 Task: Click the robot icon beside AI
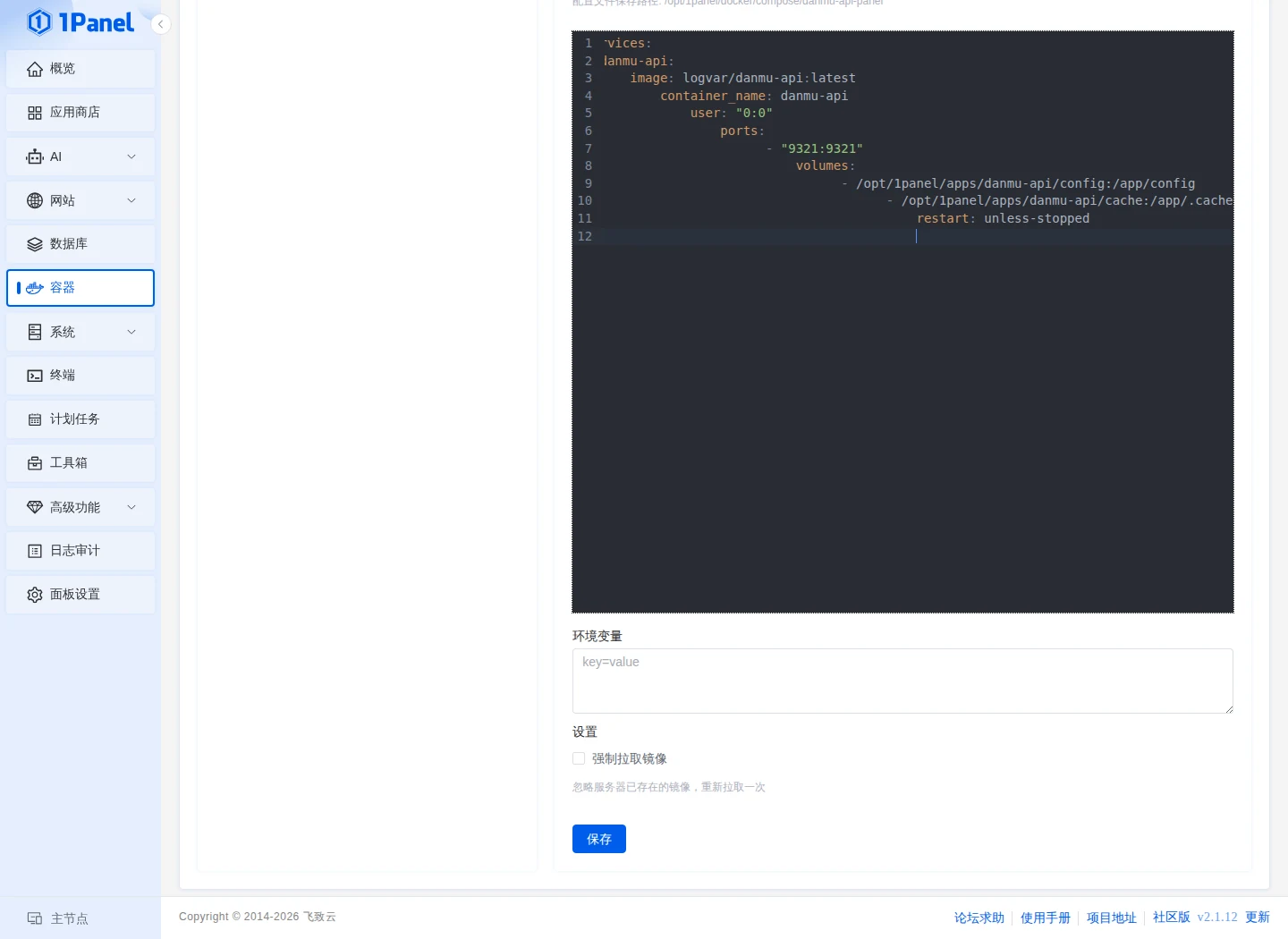pyautogui.click(x=35, y=156)
